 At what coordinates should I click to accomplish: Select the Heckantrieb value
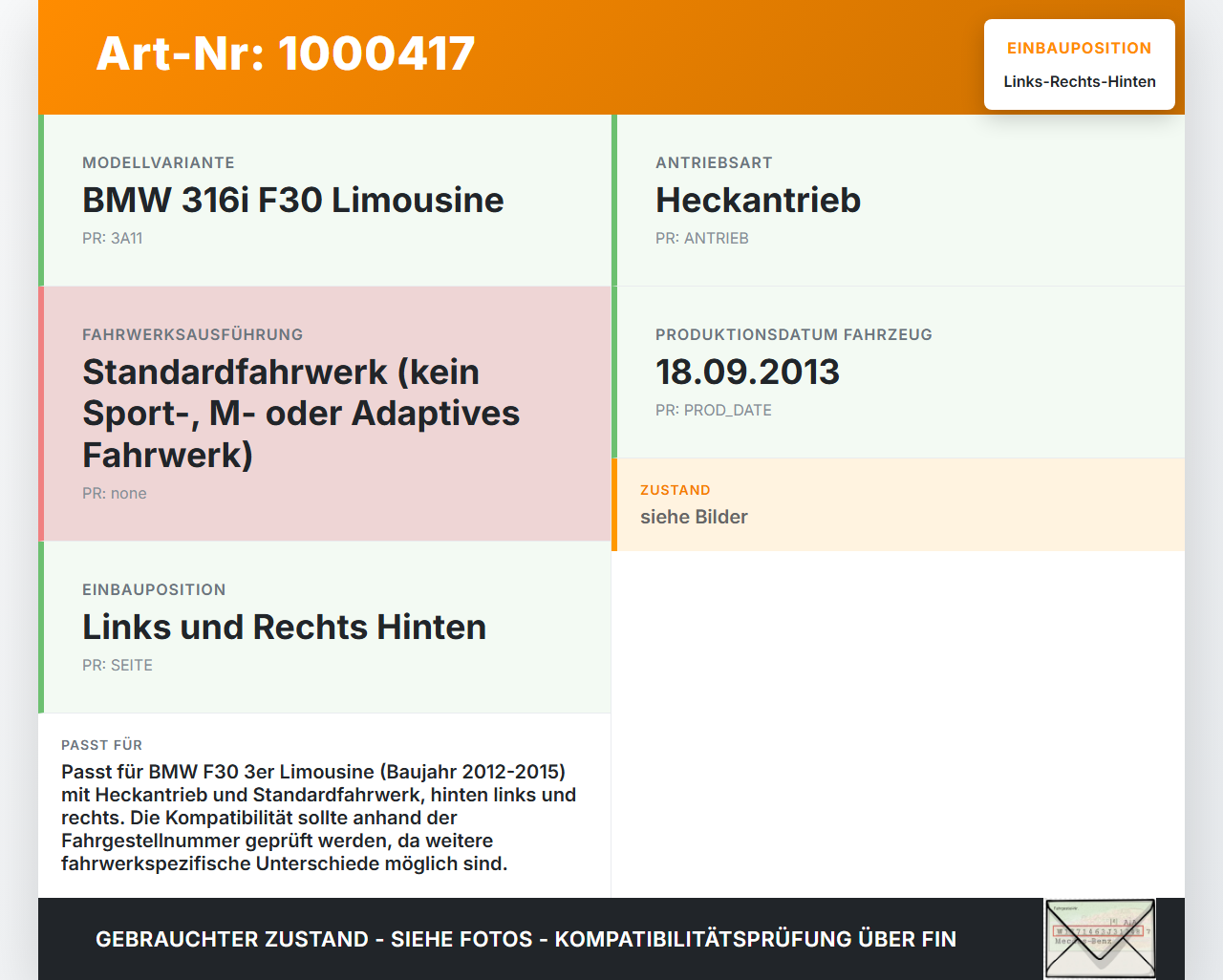click(758, 200)
